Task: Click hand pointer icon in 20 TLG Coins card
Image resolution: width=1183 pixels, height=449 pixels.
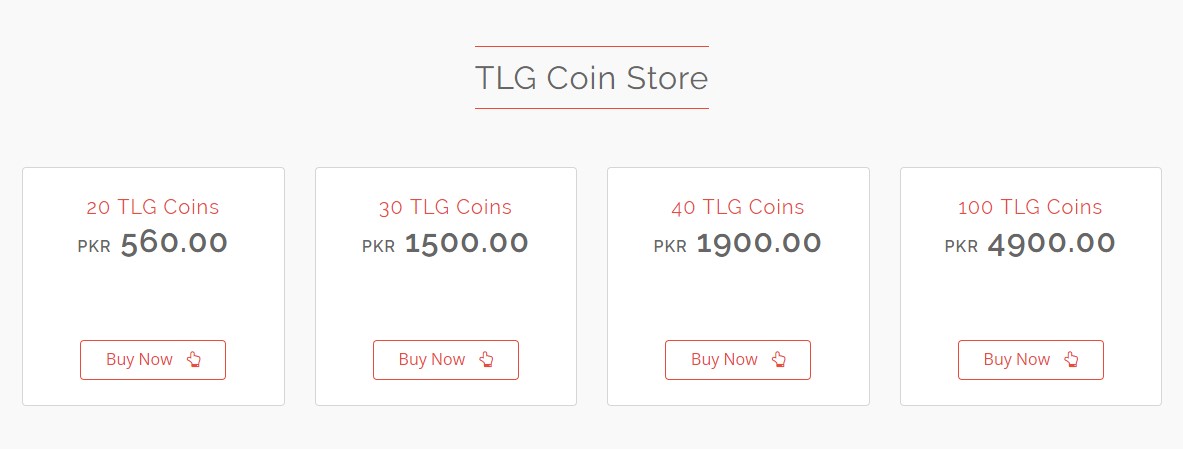Action: [x=194, y=359]
